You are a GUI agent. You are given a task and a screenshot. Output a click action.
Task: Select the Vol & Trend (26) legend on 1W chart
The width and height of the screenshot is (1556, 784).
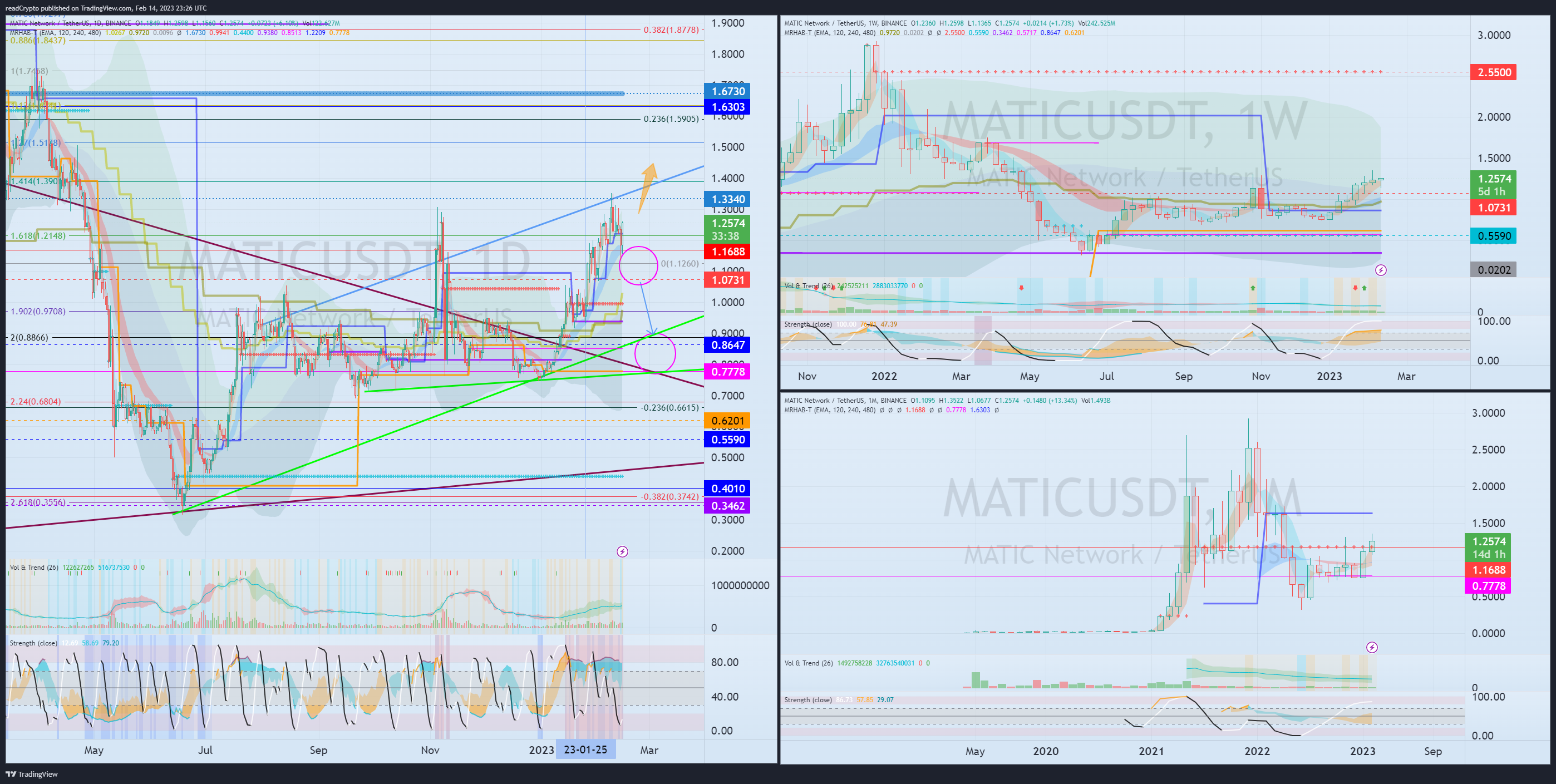pyautogui.click(x=808, y=285)
